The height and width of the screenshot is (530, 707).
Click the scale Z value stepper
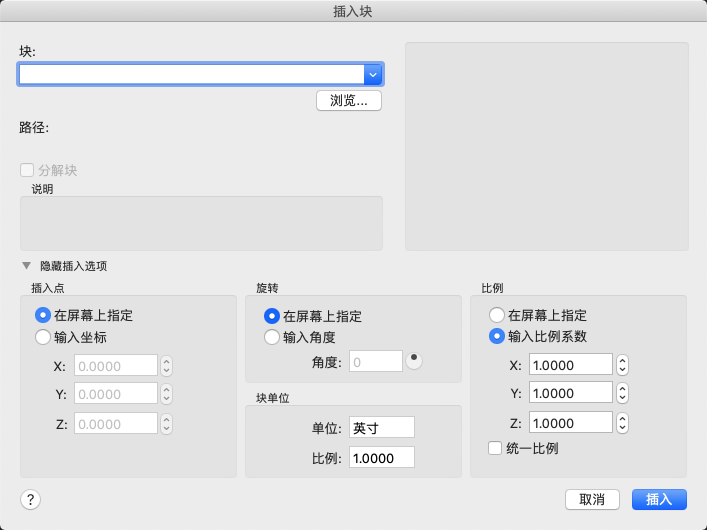[x=622, y=423]
